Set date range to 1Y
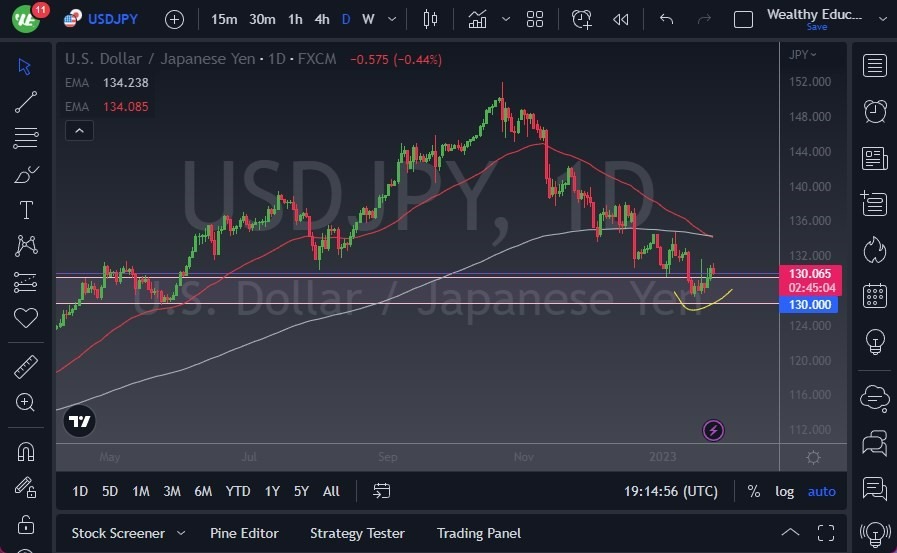The height and width of the screenshot is (553, 897). coord(272,491)
